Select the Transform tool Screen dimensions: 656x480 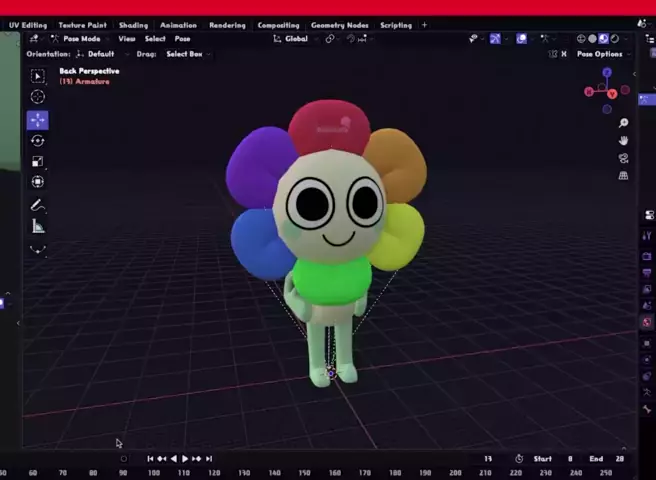point(37,182)
